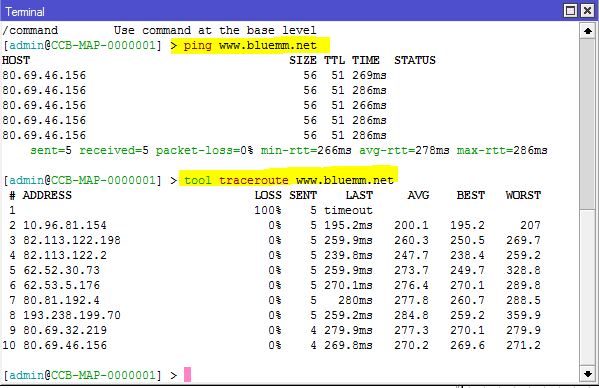Click the 'HOST' column header in ping output
The height and width of the screenshot is (388, 599).
(x=16, y=60)
